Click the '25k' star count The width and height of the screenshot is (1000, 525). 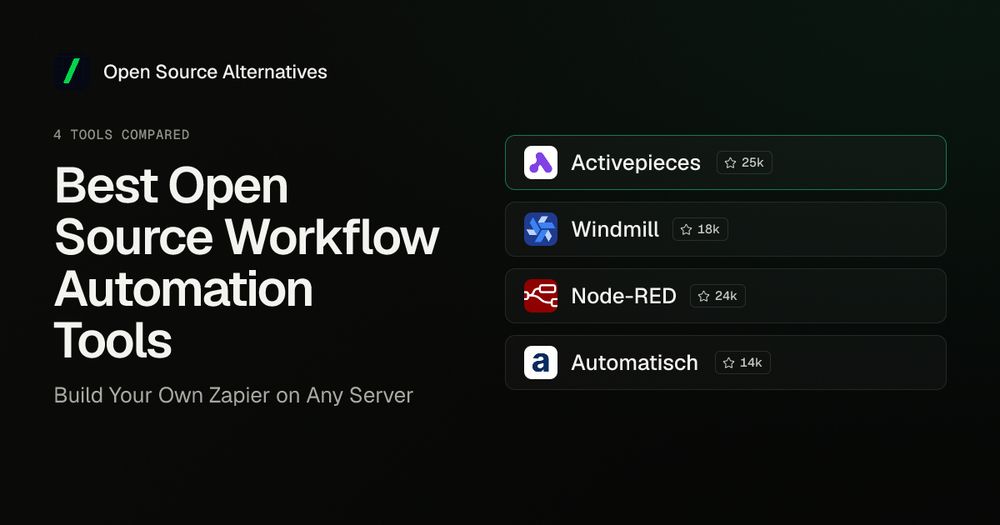pyautogui.click(x=753, y=163)
